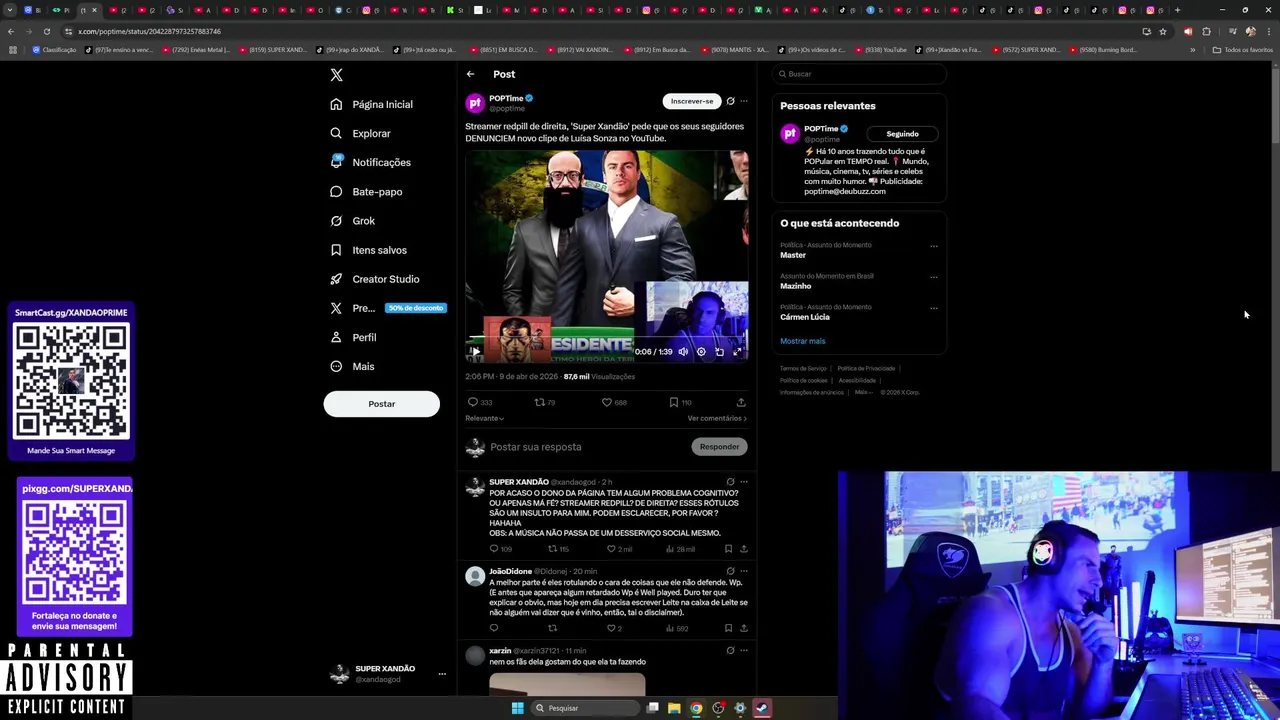Open account switcher dots beside SUPER XANDÃO
The width and height of the screenshot is (1280, 720).
[x=441, y=674]
